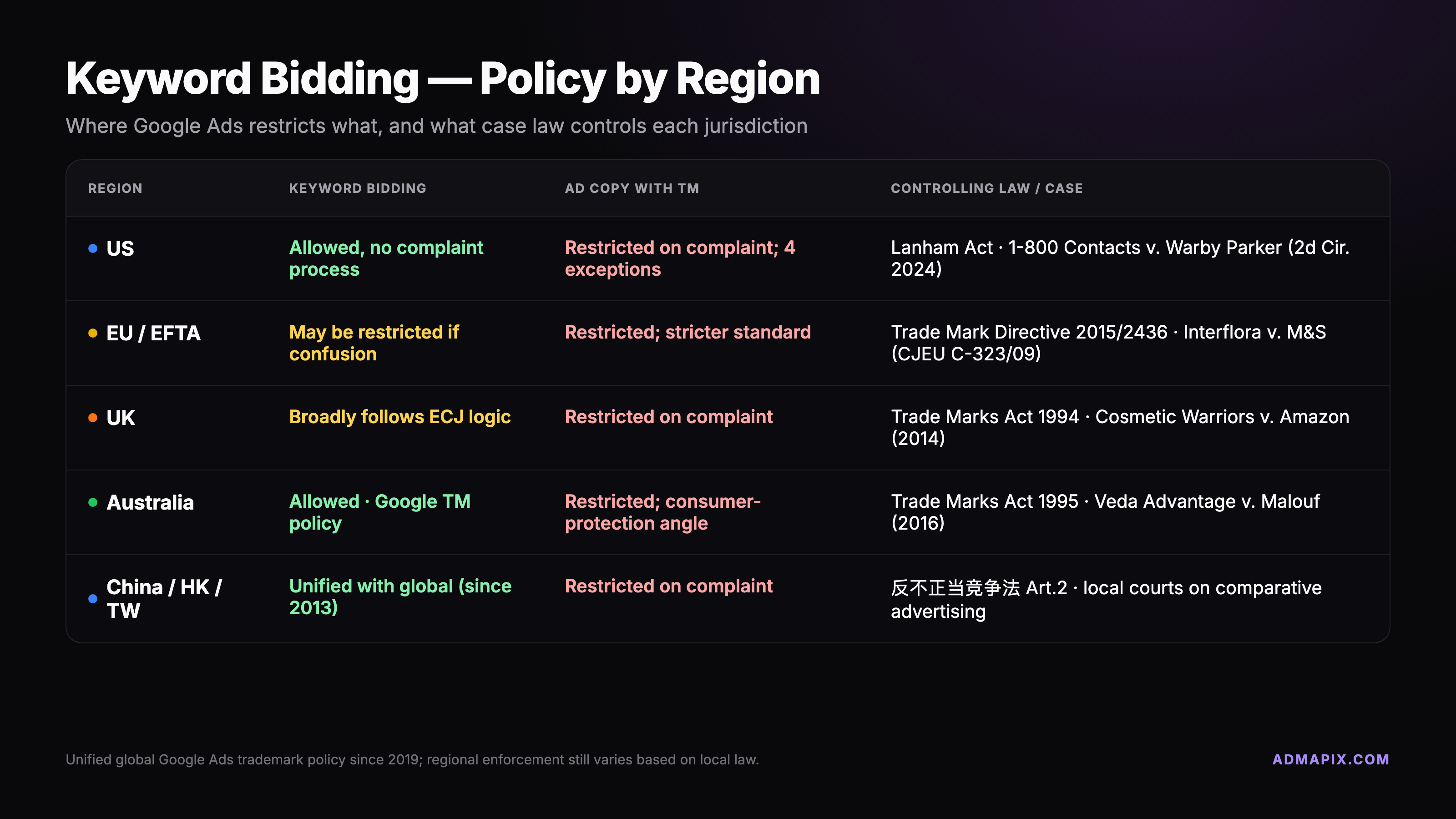
Task: Click 'Allowed, no complaint process' cell
Action: click(x=386, y=258)
